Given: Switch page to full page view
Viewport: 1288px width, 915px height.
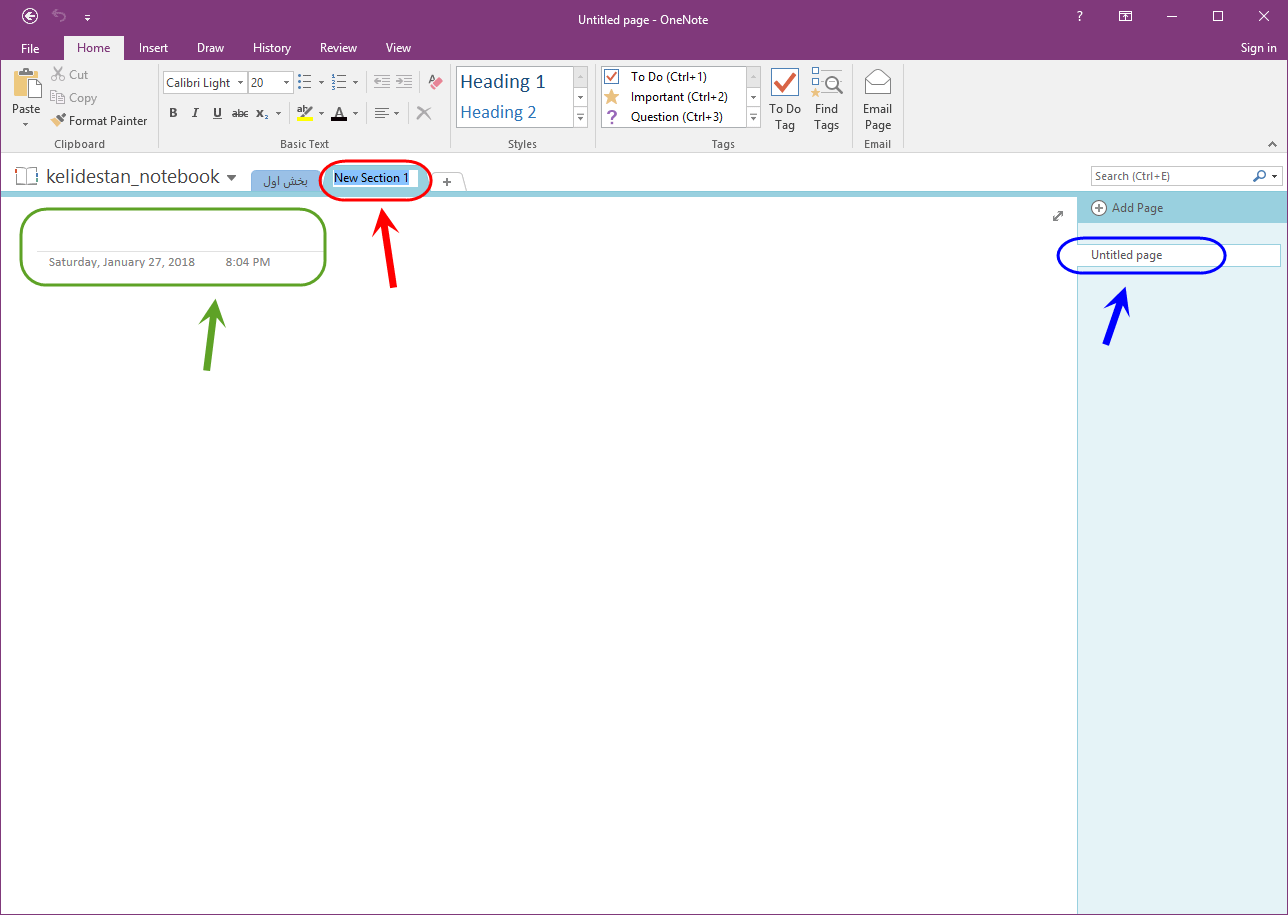Looking at the screenshot, I should point(1058,216).
